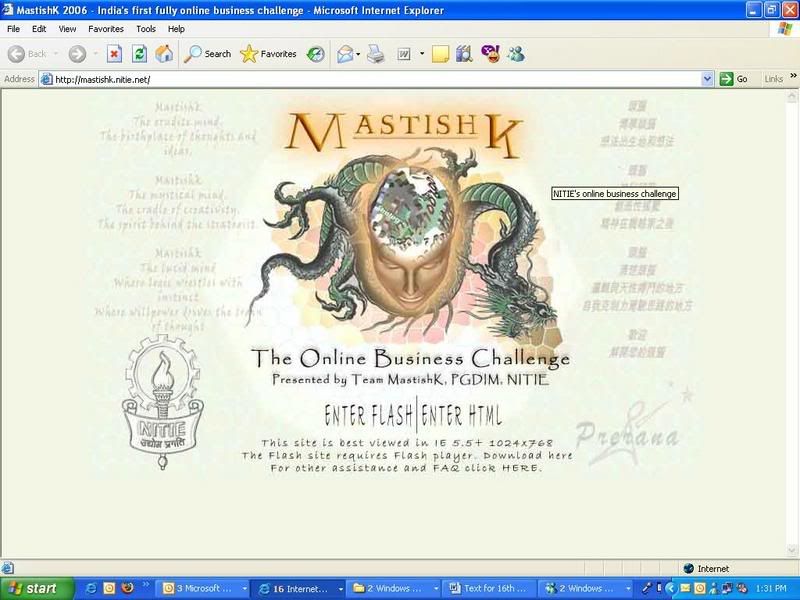This screenshot has height=600, width=800.
Task: Click the Forward arrow button
Action: [x=77, y=54]
